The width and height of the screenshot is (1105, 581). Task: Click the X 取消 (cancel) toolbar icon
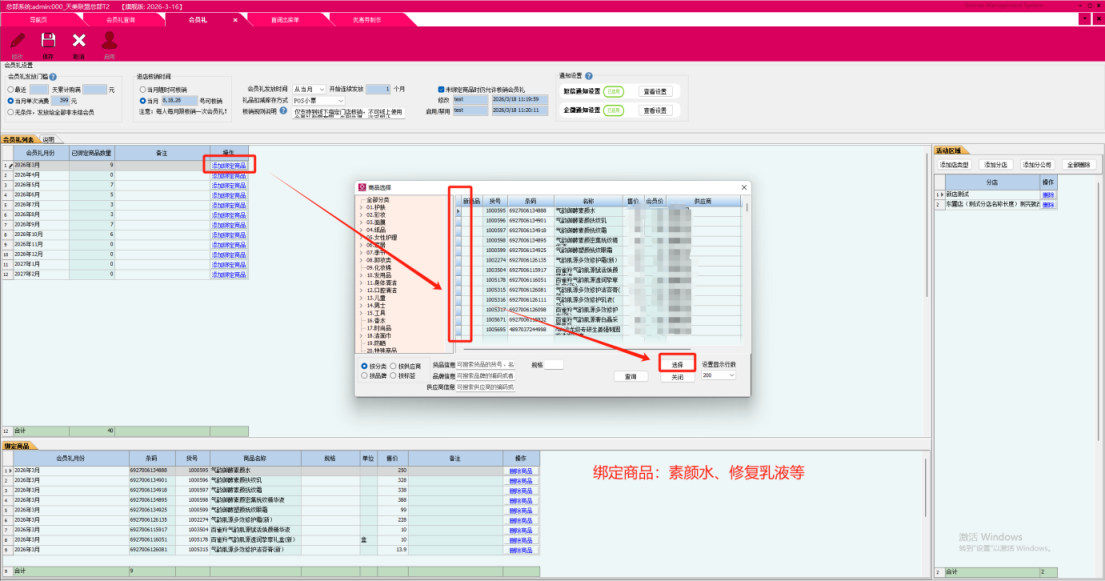tap(79, 41)
